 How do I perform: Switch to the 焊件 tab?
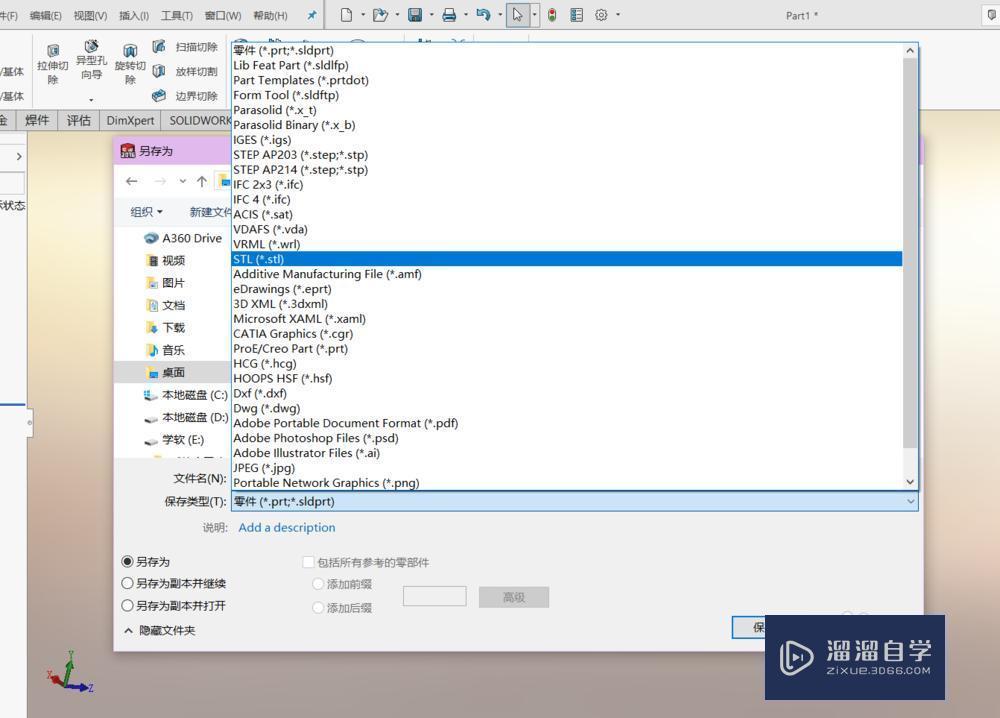point(37,120)
